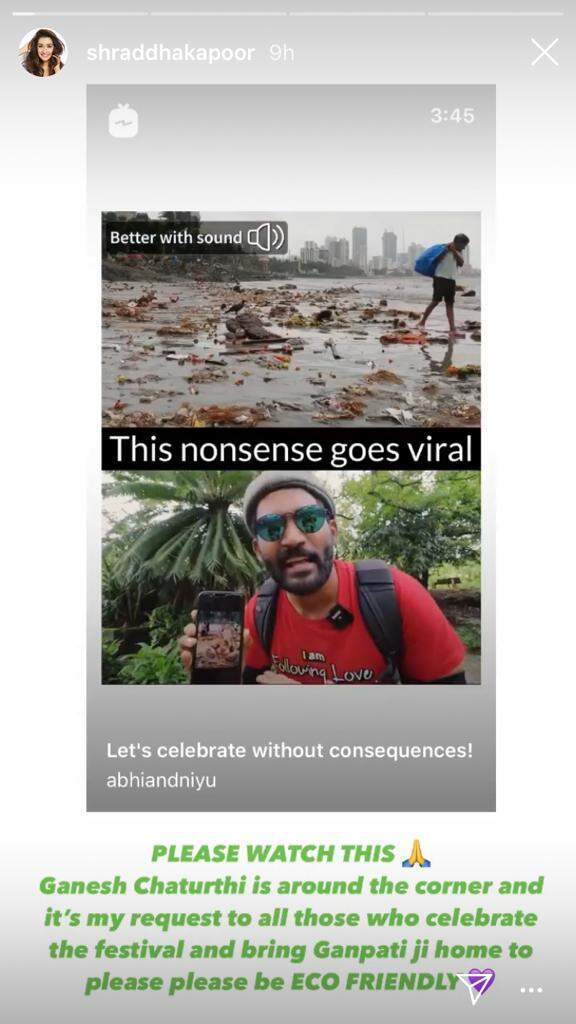Jump to the first story progress segment
The image size is (576, 1024).
[80, 13]
